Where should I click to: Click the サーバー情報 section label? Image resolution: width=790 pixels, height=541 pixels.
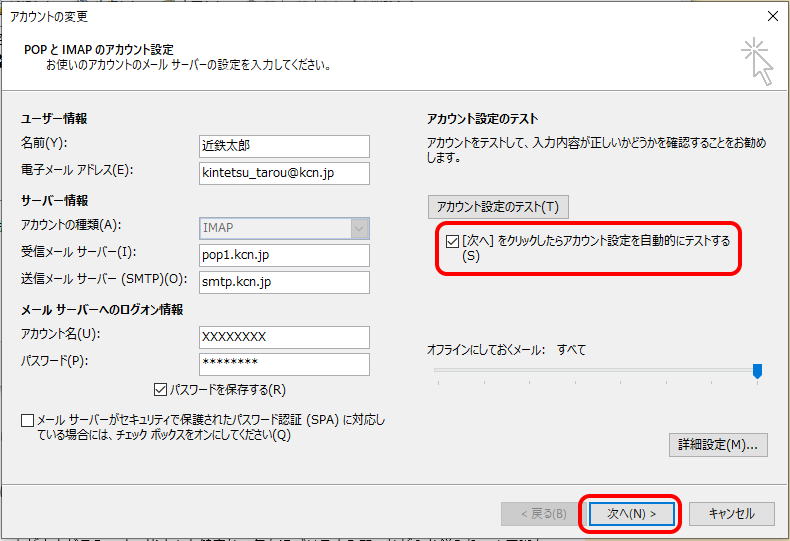pyautogui.click(x=54, y=201)
